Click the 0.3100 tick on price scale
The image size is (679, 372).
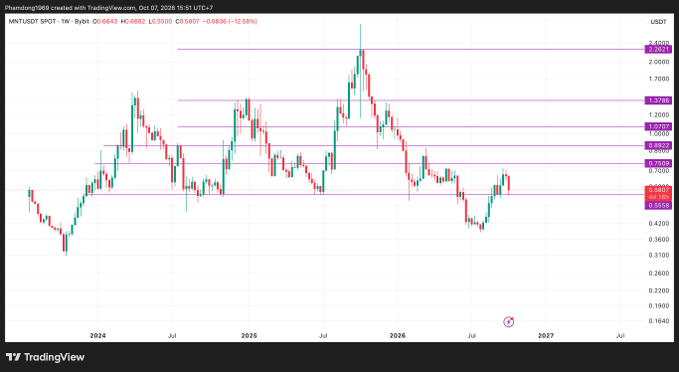point(659,255)
